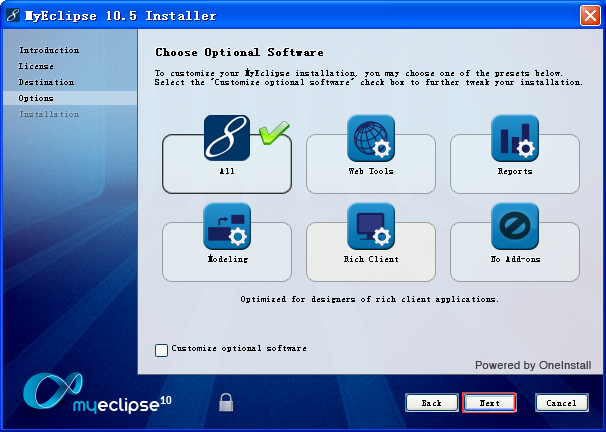Cancel the installation
This screenshot has width=606, height=432.
(x=562, y=403)
